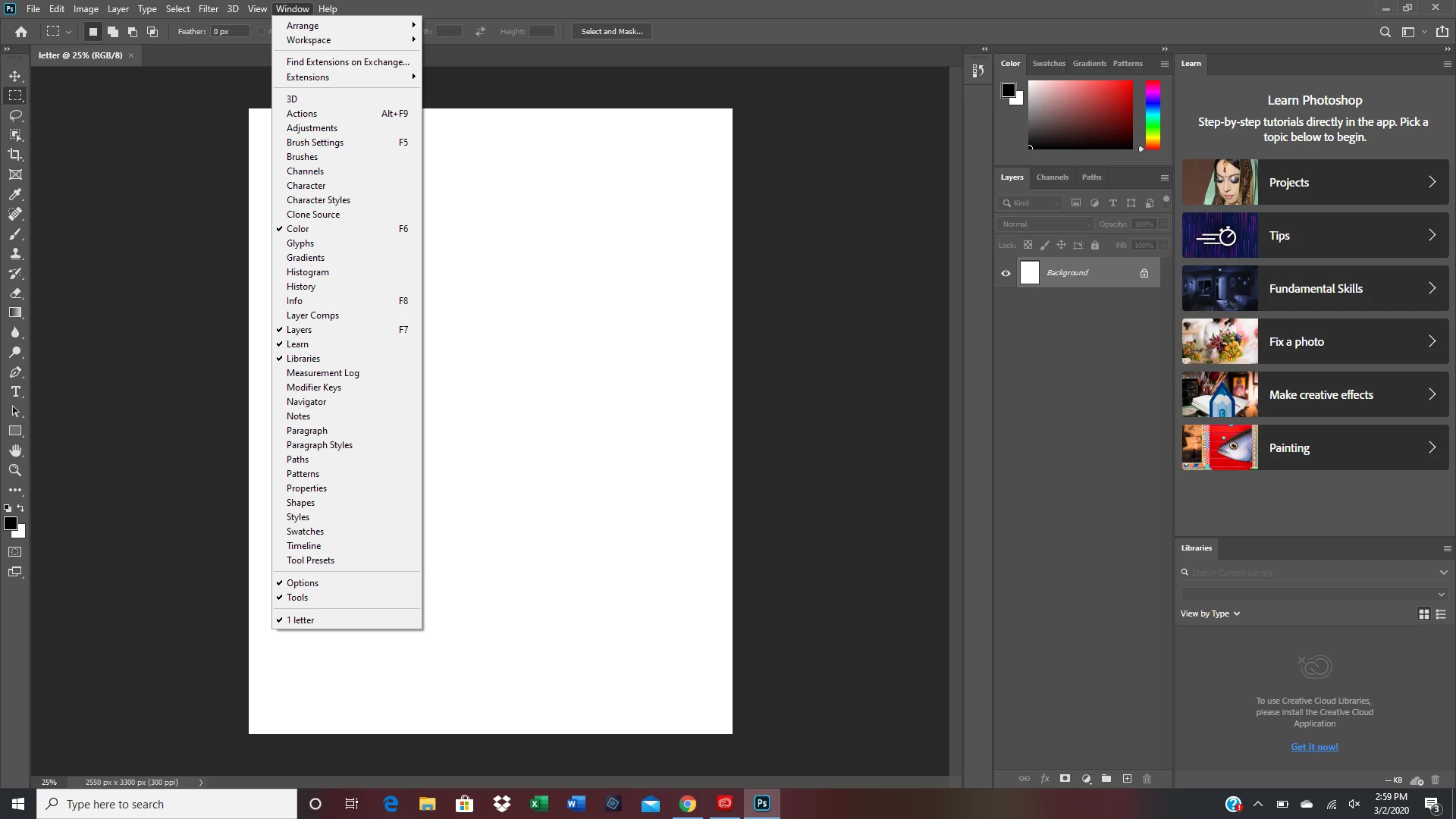Select the Crop tool

(x=15, y=155)
